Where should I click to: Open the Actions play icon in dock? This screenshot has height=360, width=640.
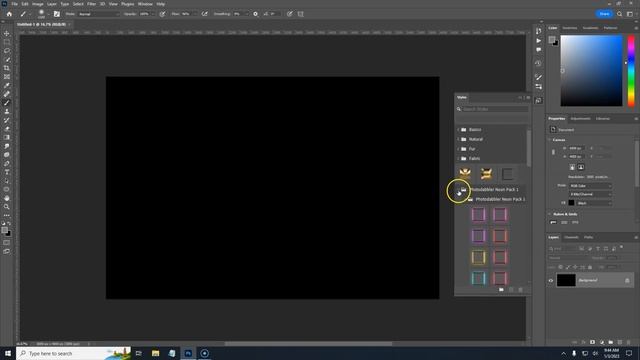tap(538, 40)
